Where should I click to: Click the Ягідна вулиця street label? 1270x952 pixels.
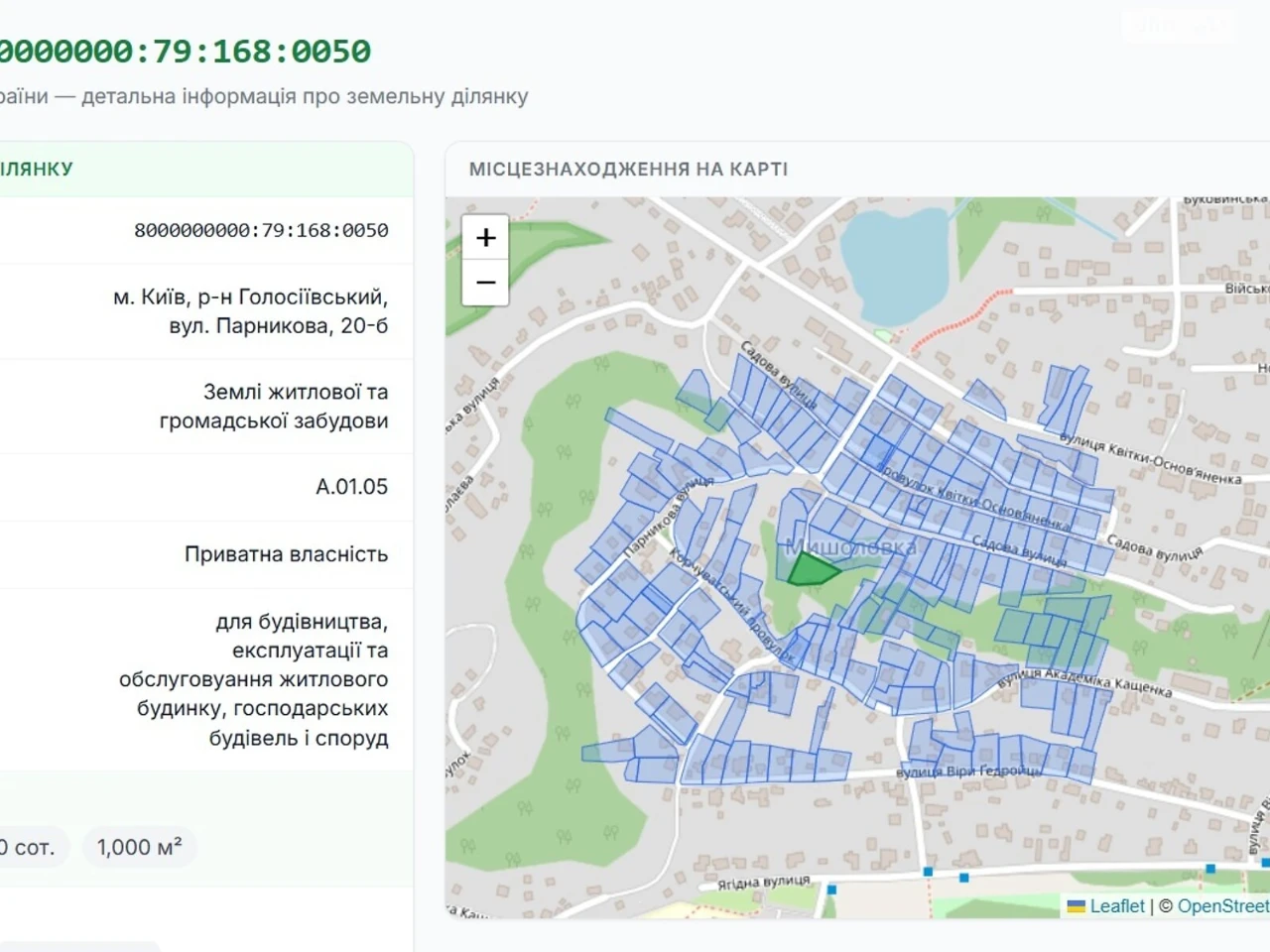point(764,882)
